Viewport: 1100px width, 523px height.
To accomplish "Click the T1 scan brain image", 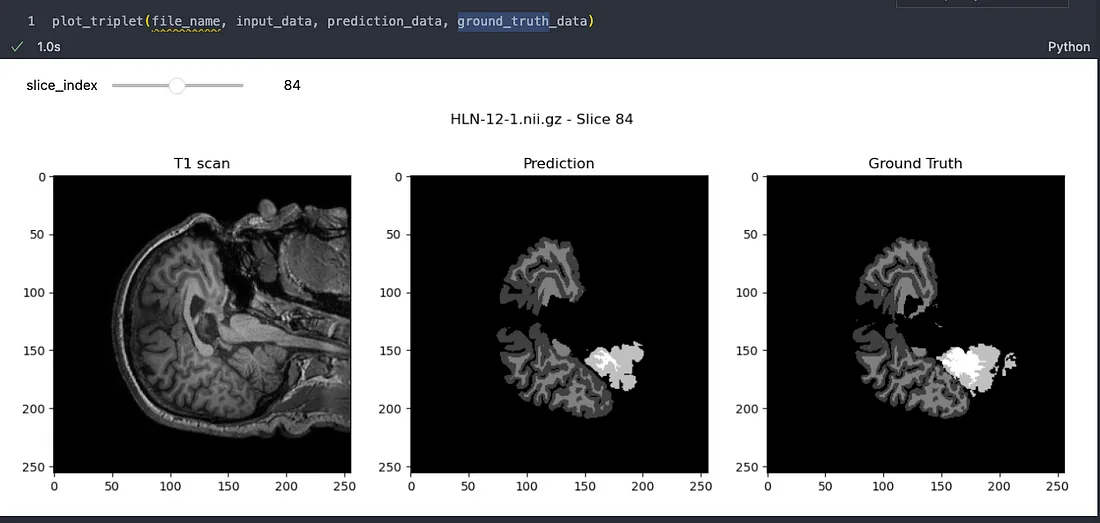I will pos(202,324).
